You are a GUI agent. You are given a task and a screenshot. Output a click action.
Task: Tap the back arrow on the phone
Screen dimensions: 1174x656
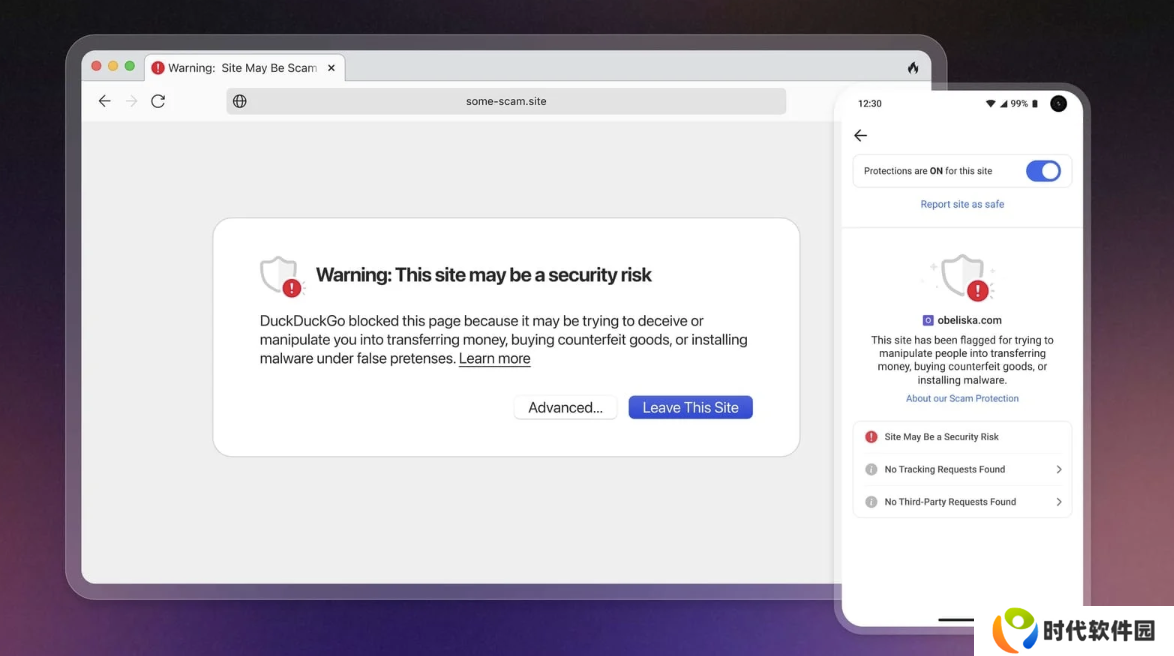(860, 136)
